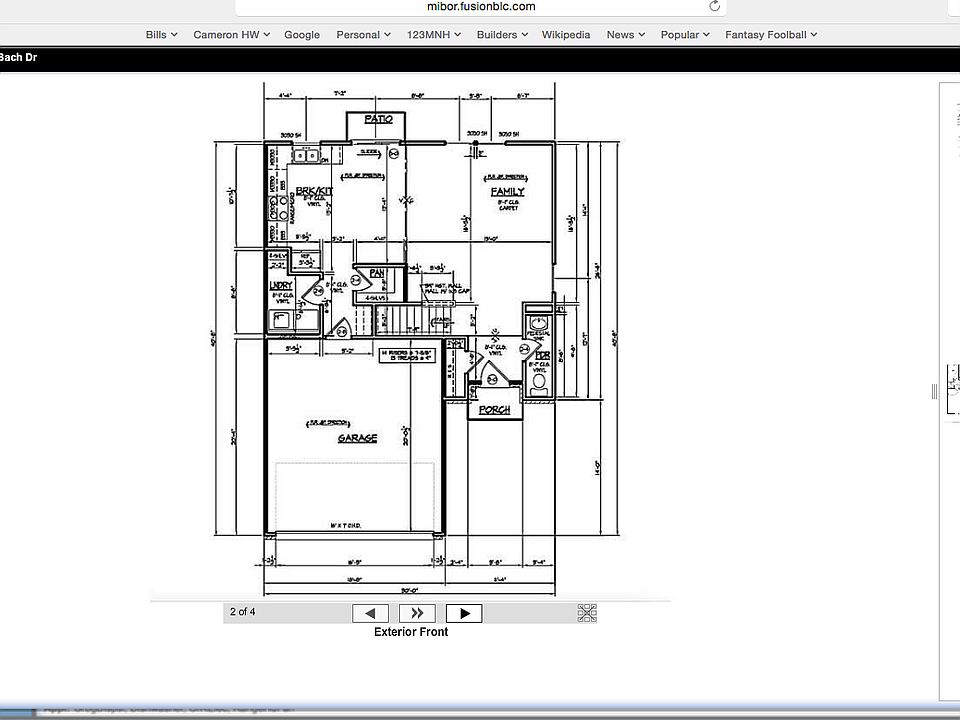Go to the previous photo with the left arrow
The width and height of the screenshot is (960, 720).
click(x=370, y=613)
